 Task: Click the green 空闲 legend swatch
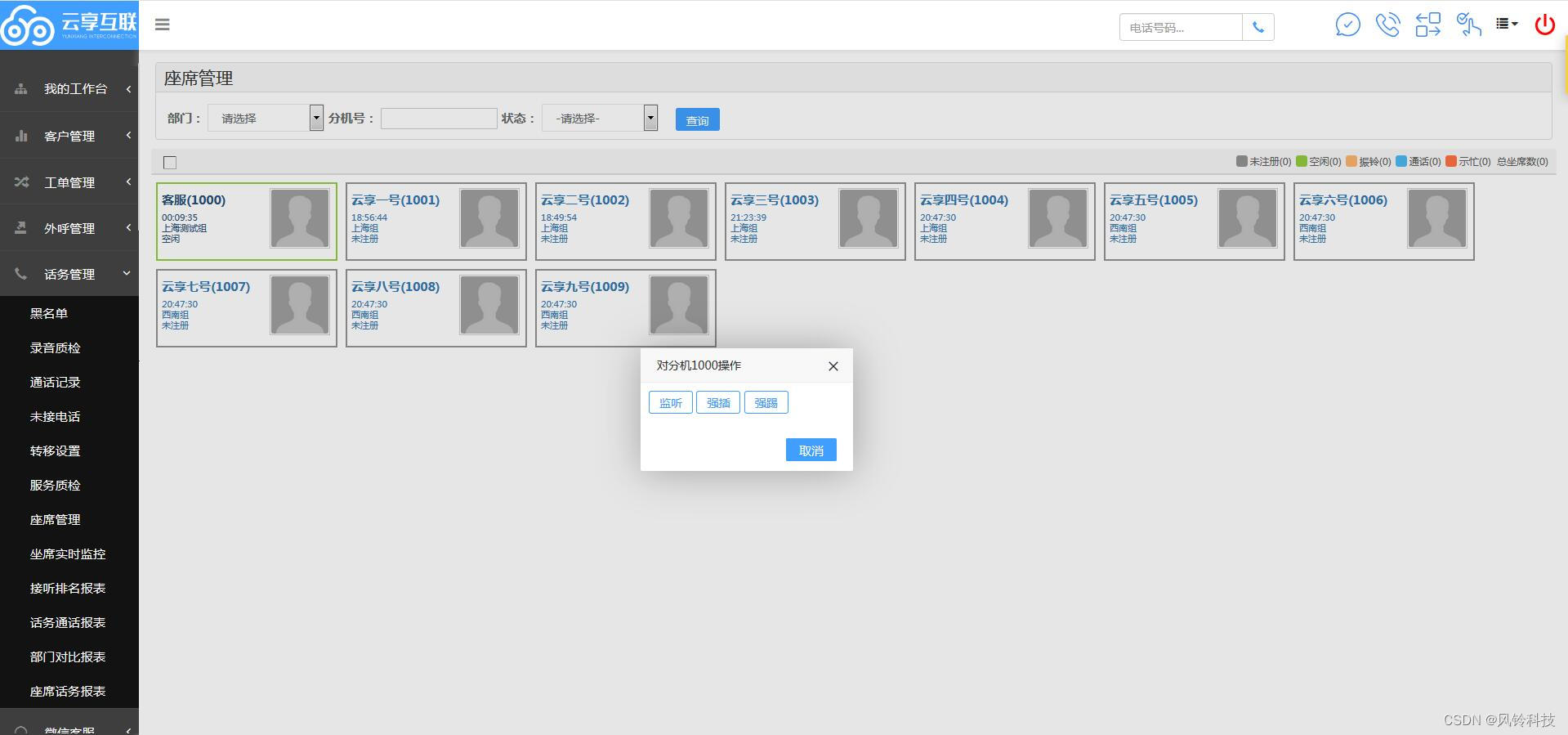coord(1302,161)
